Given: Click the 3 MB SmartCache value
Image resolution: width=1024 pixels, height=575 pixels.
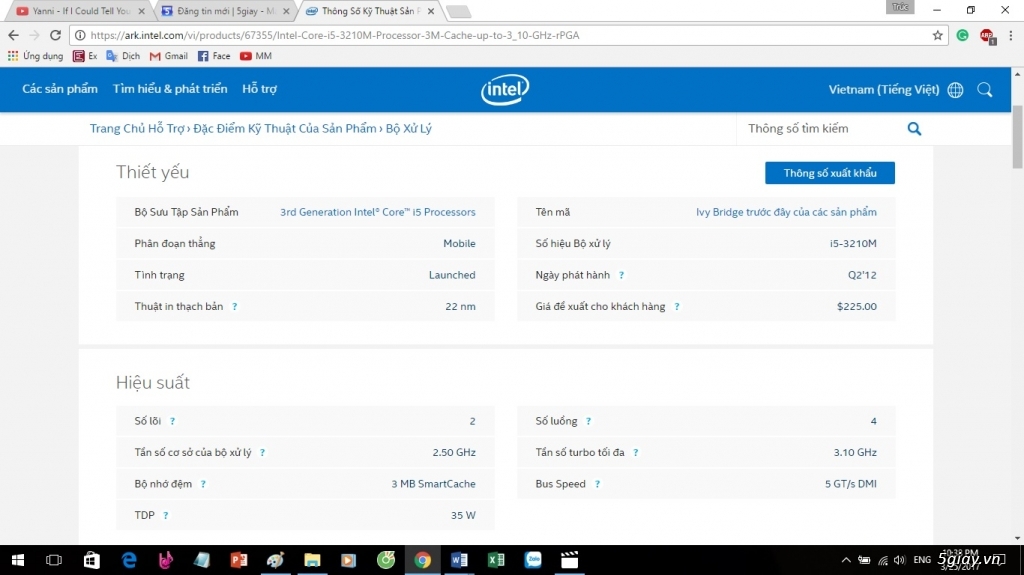Looking at the screenshot, I should point(433,484).
